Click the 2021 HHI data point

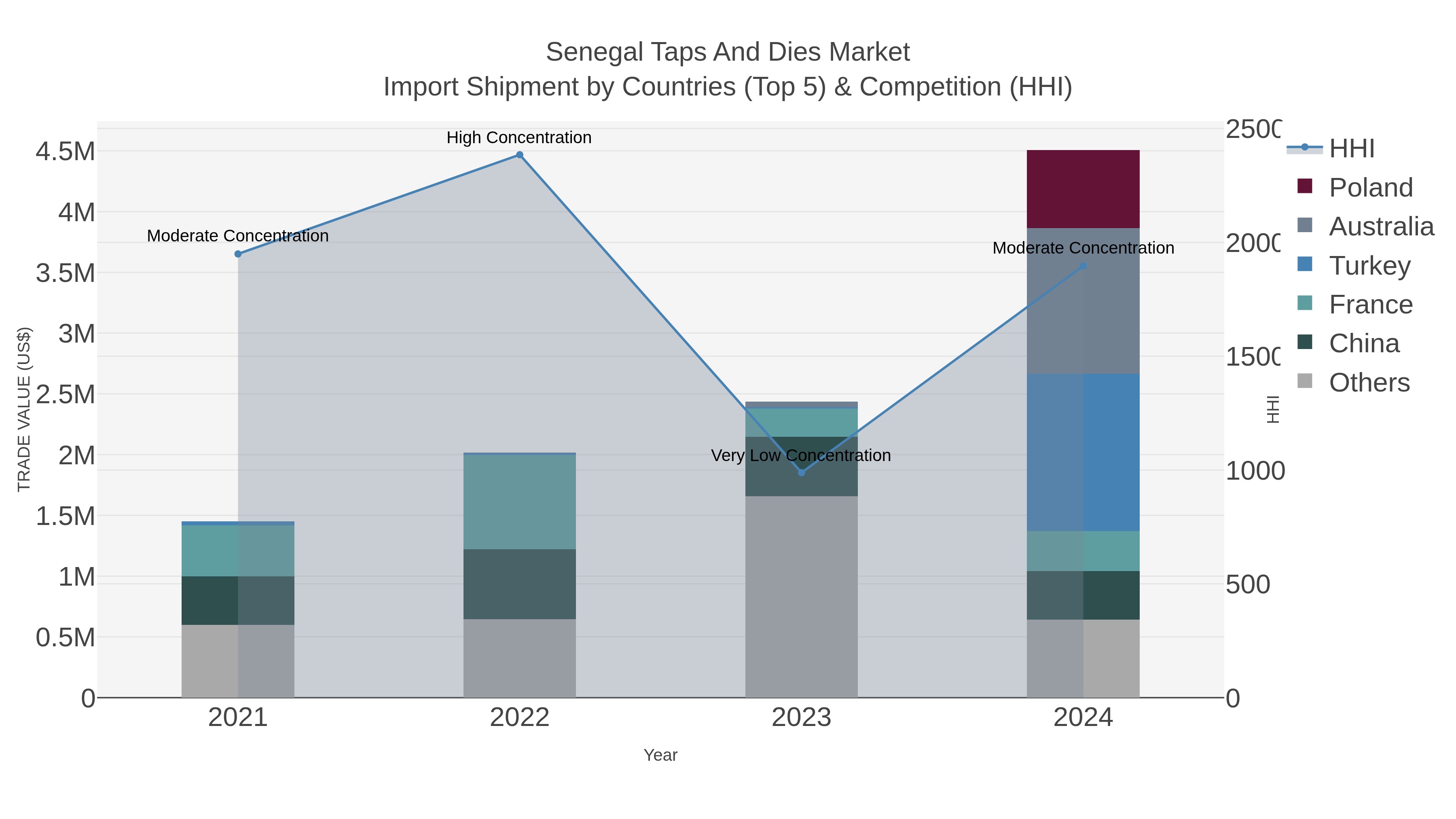238,254
